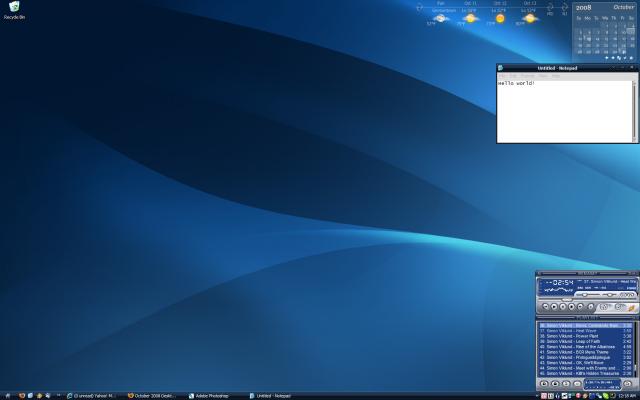Adjust Winamp balance slider
This screenshot has height=400, width=640.
click(x=609, y=294)
